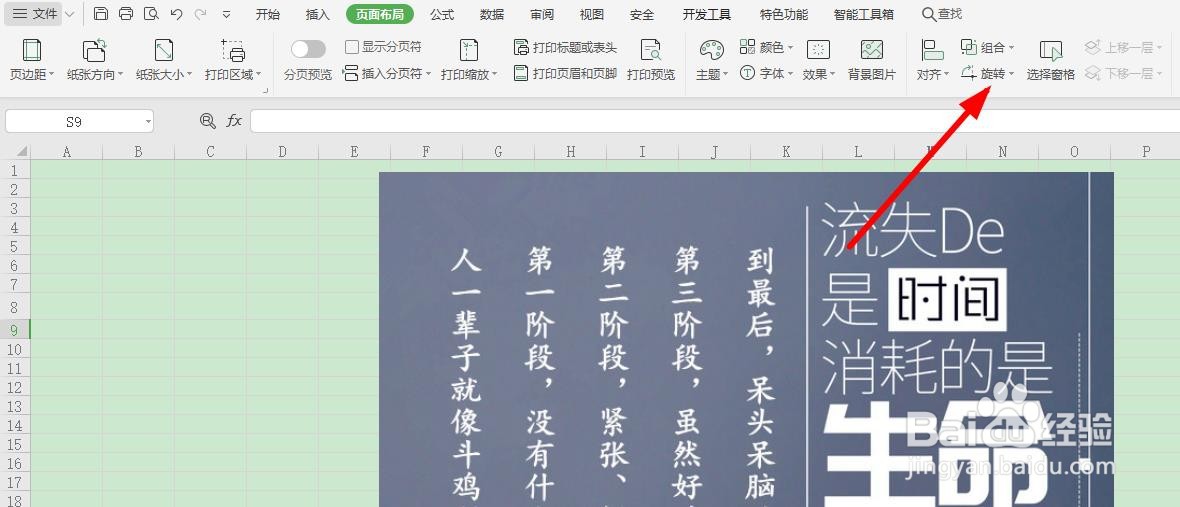1180x507 pixels.
Task: Open the 审阅 tab
Action: coord(542,14)
